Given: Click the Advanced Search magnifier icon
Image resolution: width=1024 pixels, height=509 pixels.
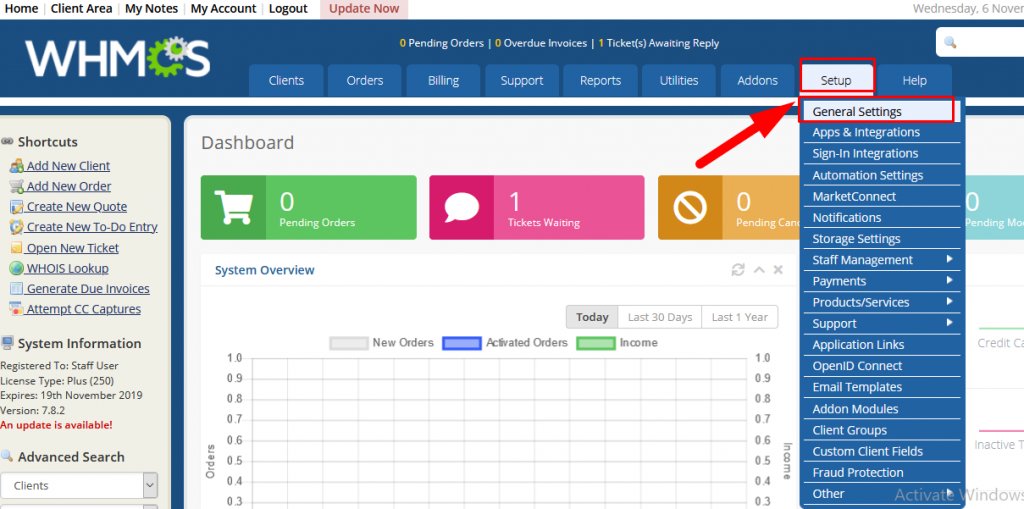Looking at the screenshot, I should tap(7, 456).
